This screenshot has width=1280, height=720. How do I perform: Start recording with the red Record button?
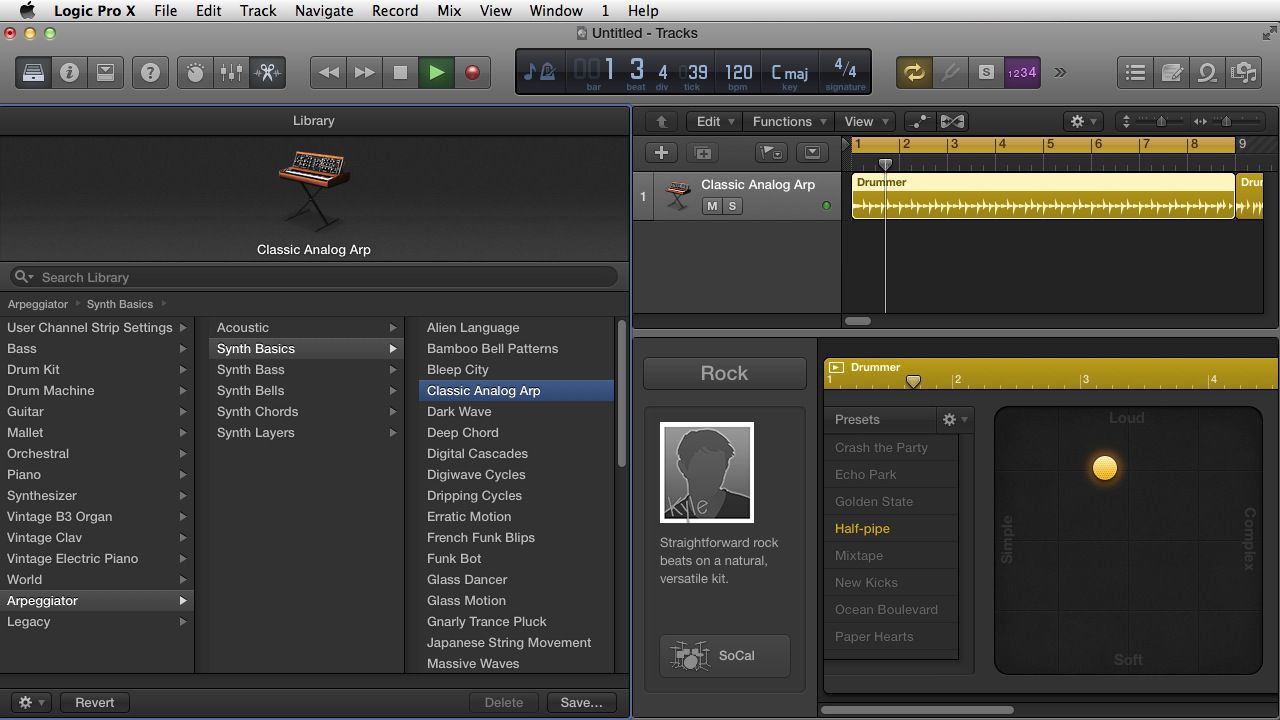click(472, 72)
